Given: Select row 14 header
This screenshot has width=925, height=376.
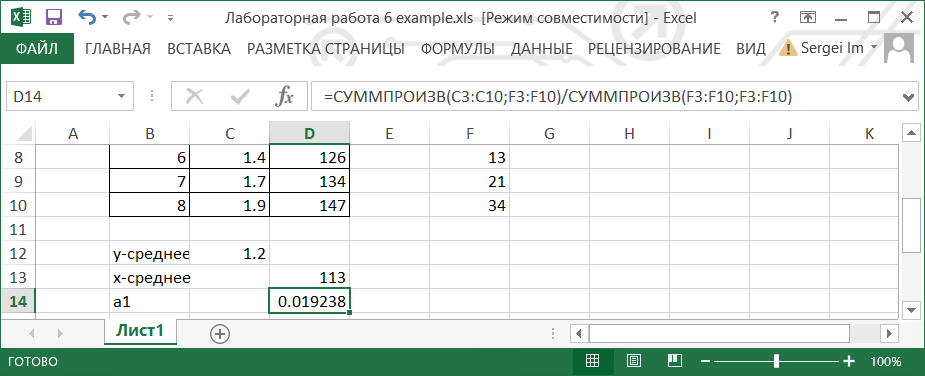Looking at the screenshot, I should click(x=18, y=301).
